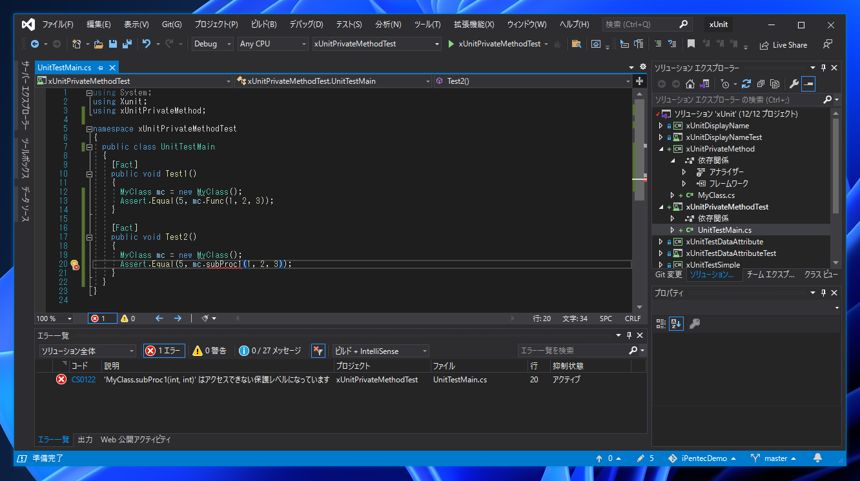Click the New Project toolbar icon
This screenshot has width=860, height=481.
point(76,44)
